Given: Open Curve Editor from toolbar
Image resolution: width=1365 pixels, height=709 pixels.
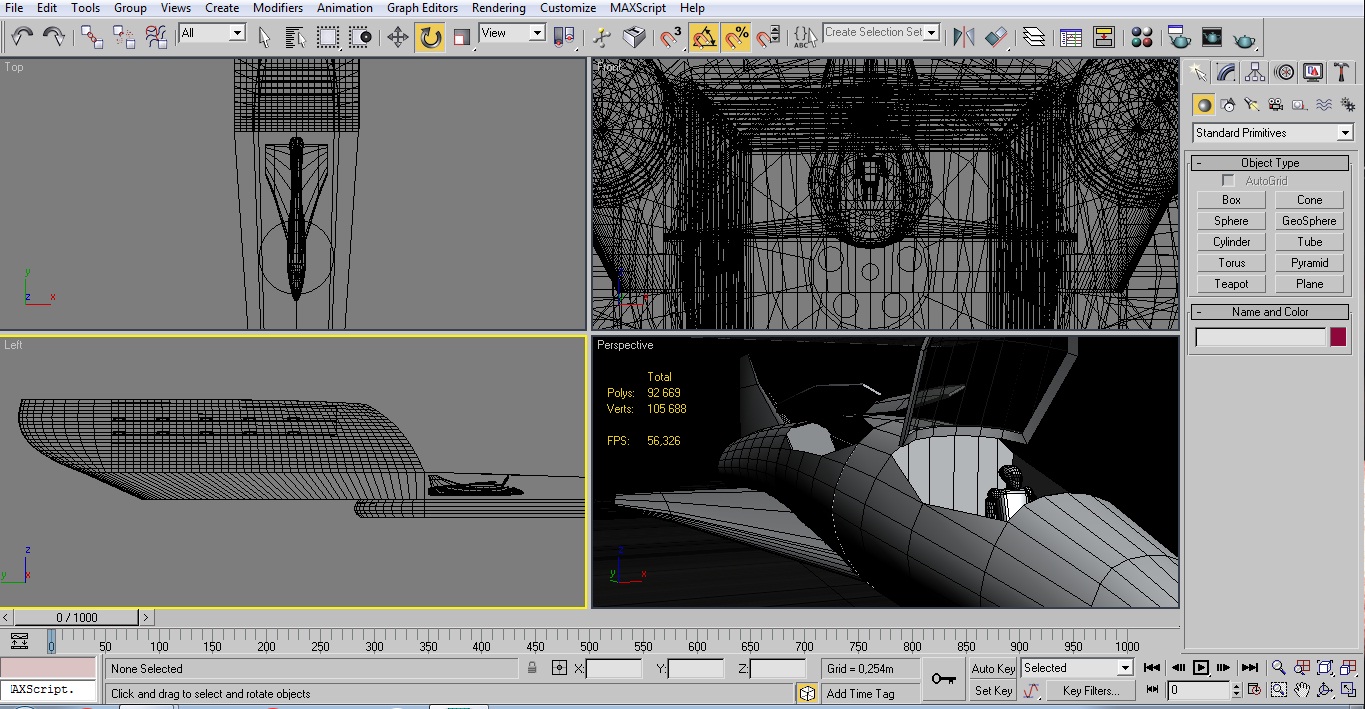Looking at the screenshot, I should (1071, 38).
